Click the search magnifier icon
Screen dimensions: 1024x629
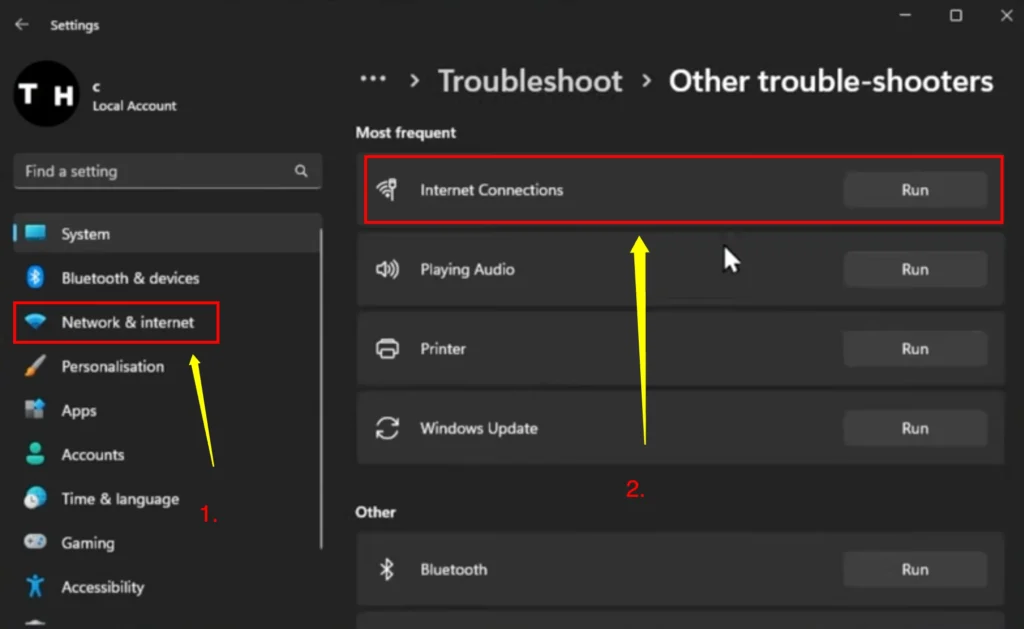click(300, 171)
